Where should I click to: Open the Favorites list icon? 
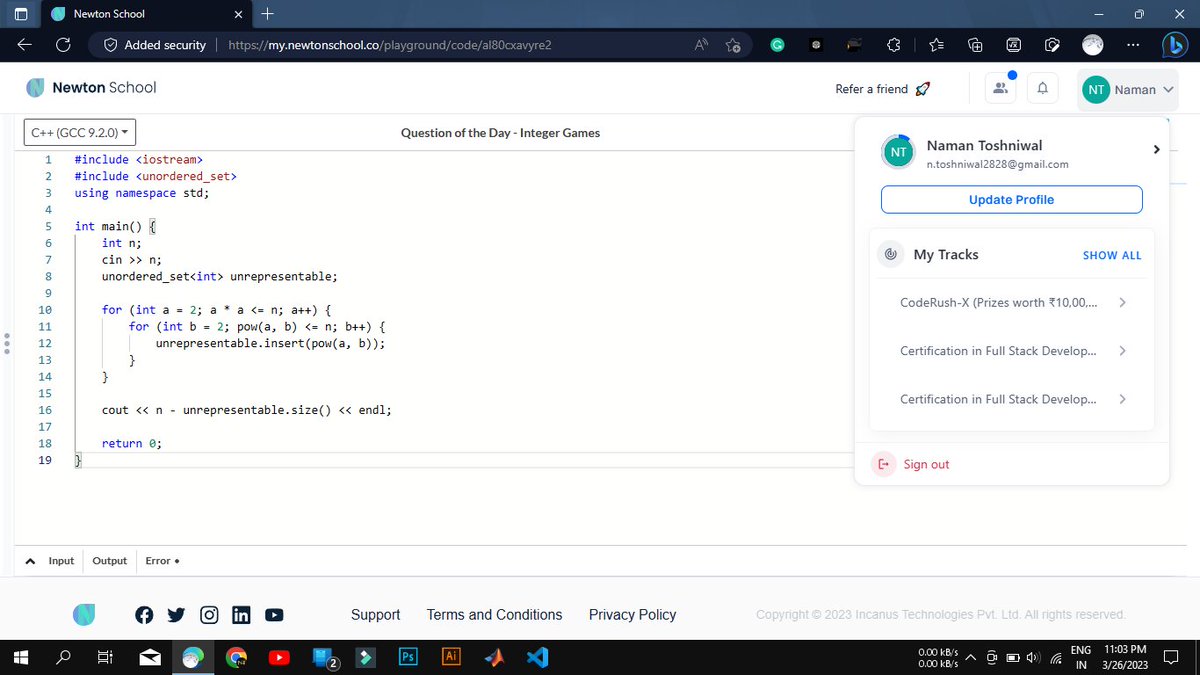[936, 45]
